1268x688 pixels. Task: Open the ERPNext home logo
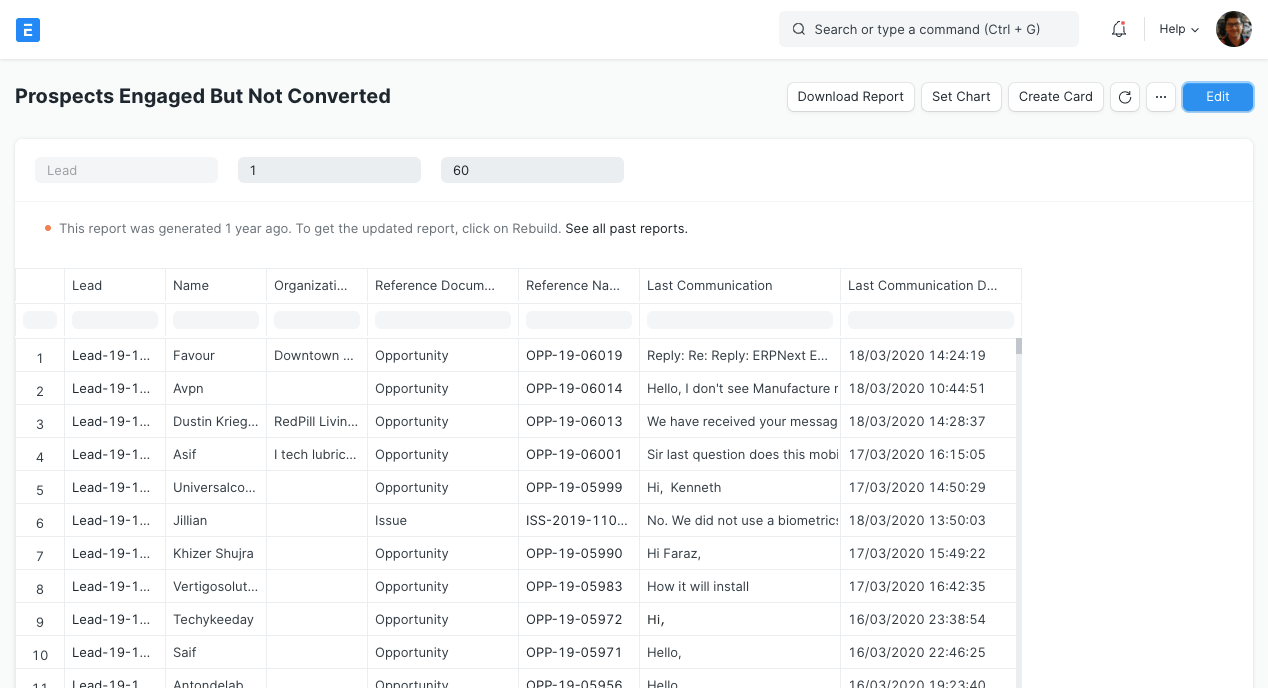(x=28, y=29)
